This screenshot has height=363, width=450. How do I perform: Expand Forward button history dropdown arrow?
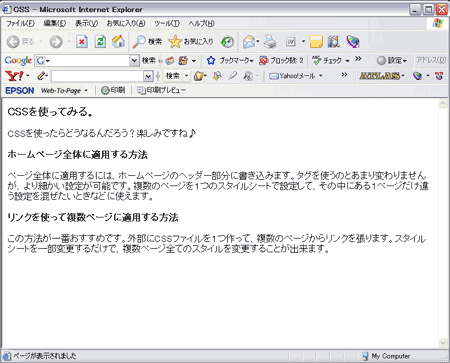69,42
